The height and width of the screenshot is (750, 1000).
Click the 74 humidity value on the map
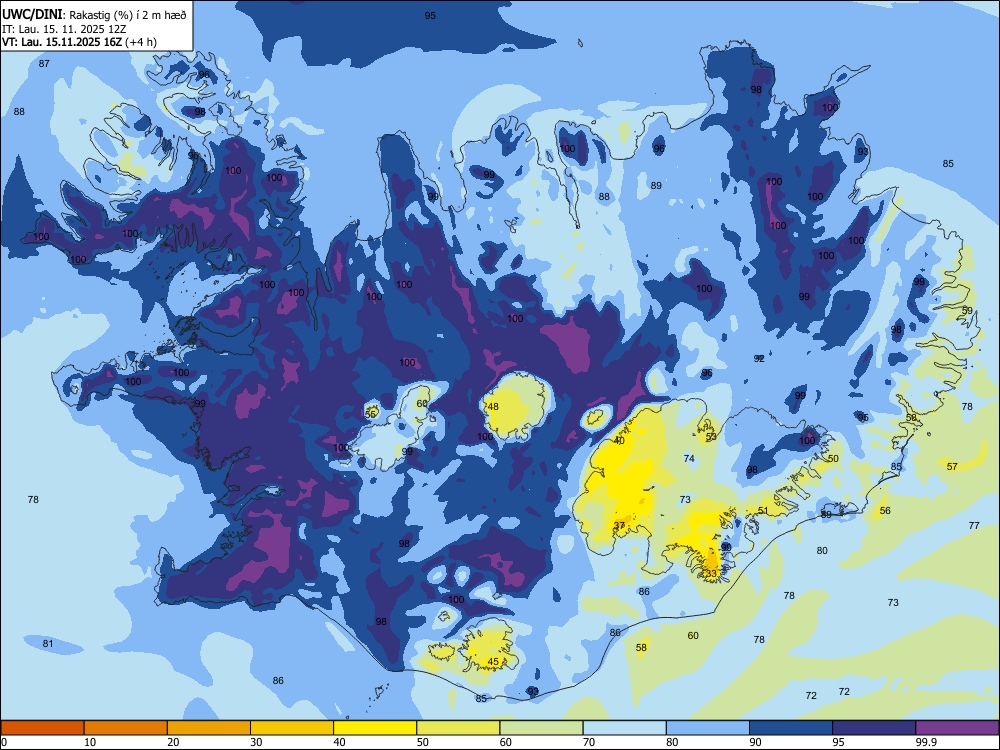coord(689,459)
